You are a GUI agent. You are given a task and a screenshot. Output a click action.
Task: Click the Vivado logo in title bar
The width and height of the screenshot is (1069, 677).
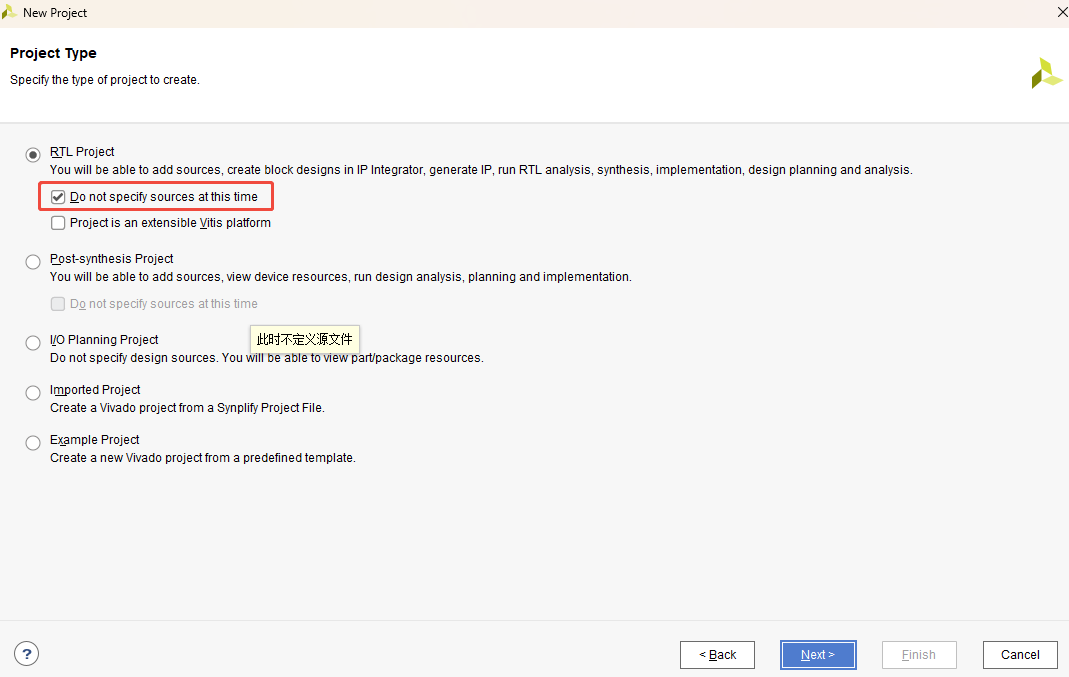point(9,12)
